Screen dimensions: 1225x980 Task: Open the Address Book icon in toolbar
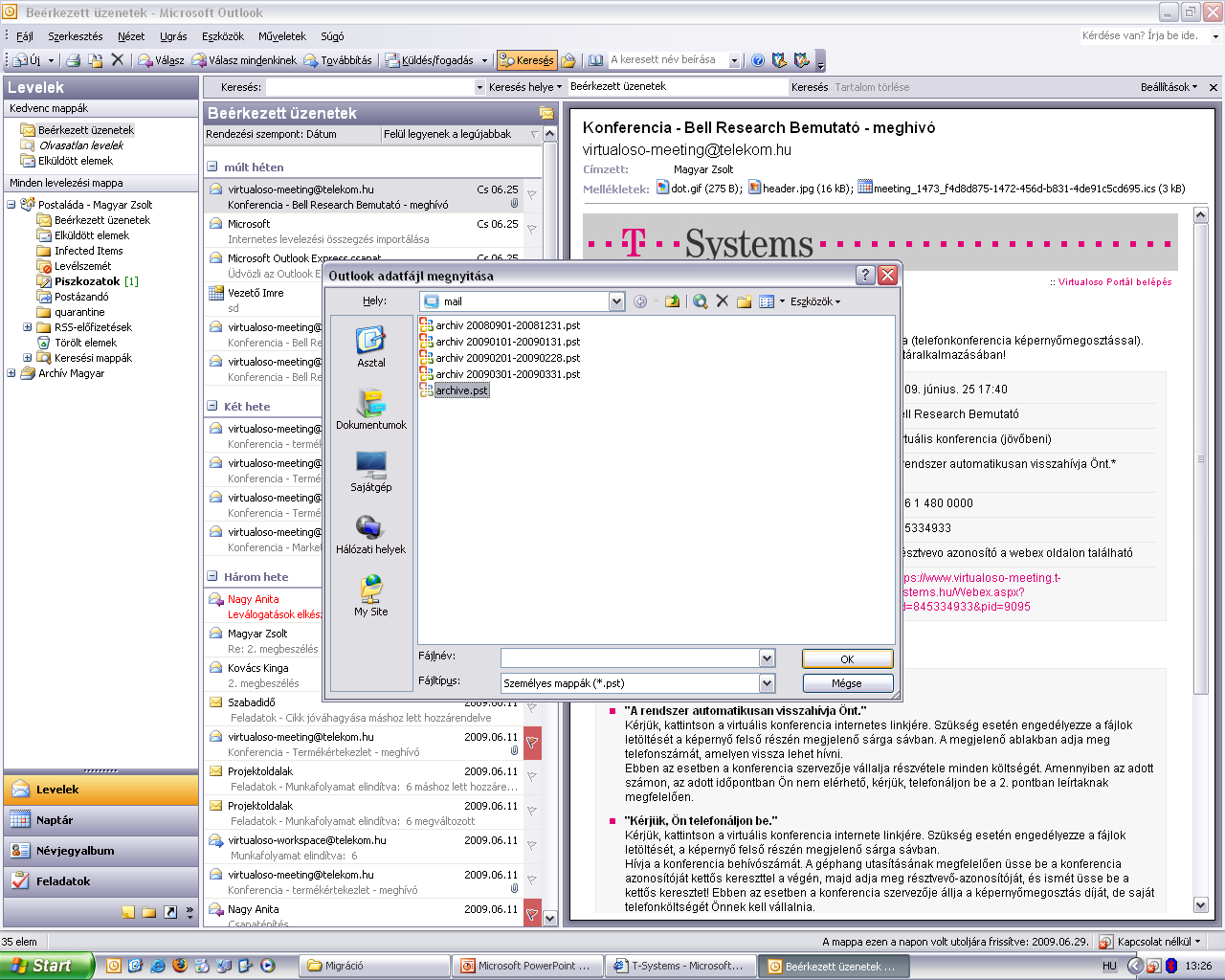click(595, 60)
